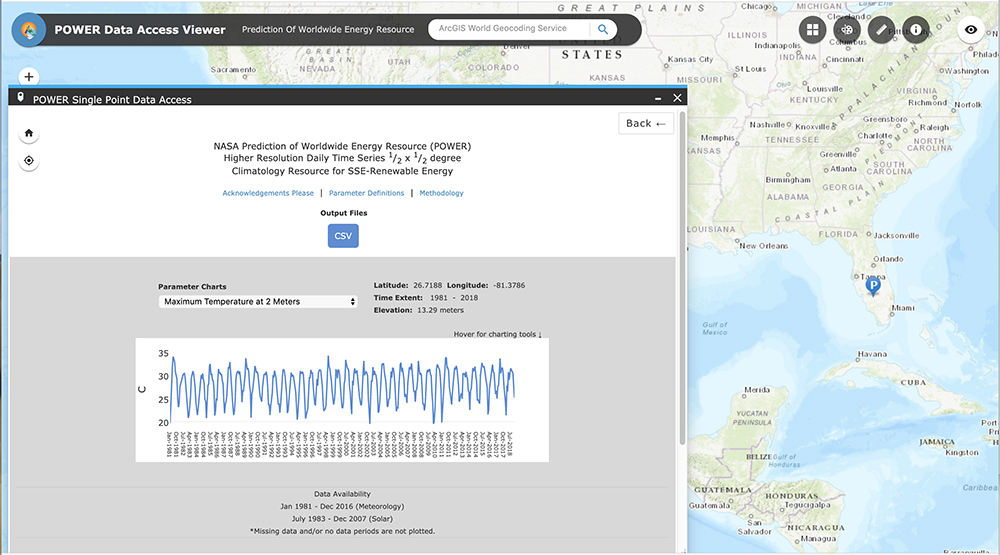Click the POWER globe logo icon
1000x555 pixels.
point(29,29)
